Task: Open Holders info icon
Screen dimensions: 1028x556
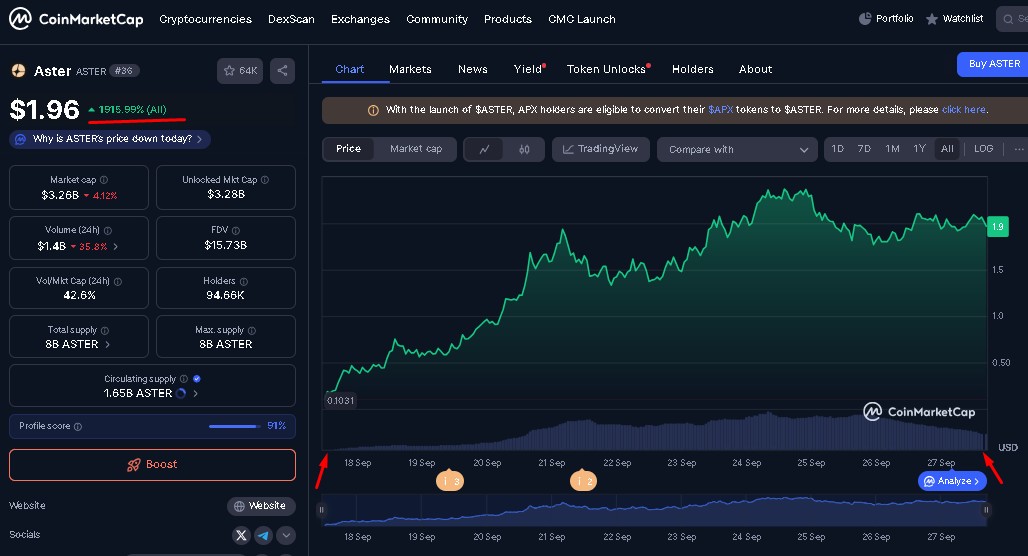Action: pos(244,281)
